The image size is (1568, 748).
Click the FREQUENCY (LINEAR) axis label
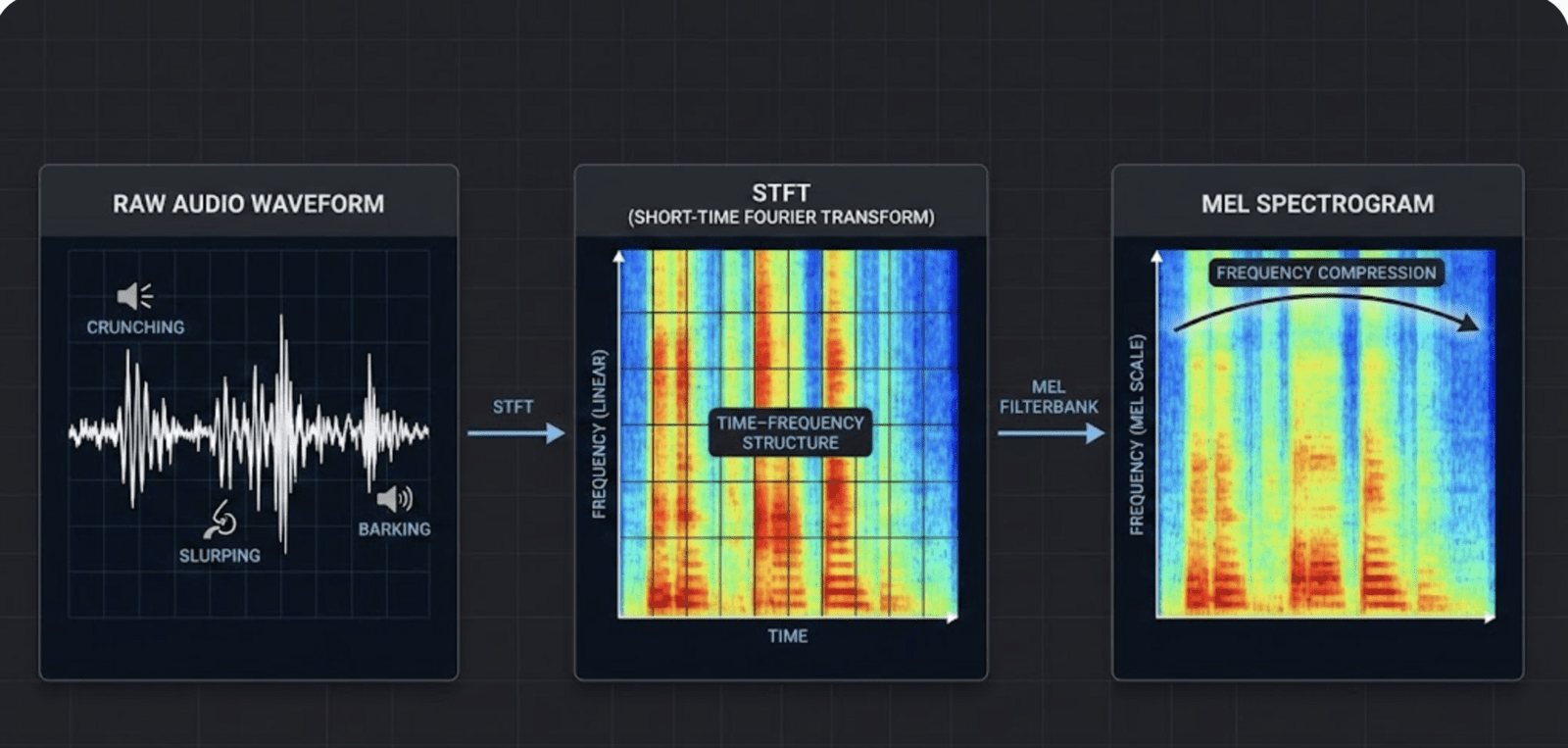[x=599, y=433]
